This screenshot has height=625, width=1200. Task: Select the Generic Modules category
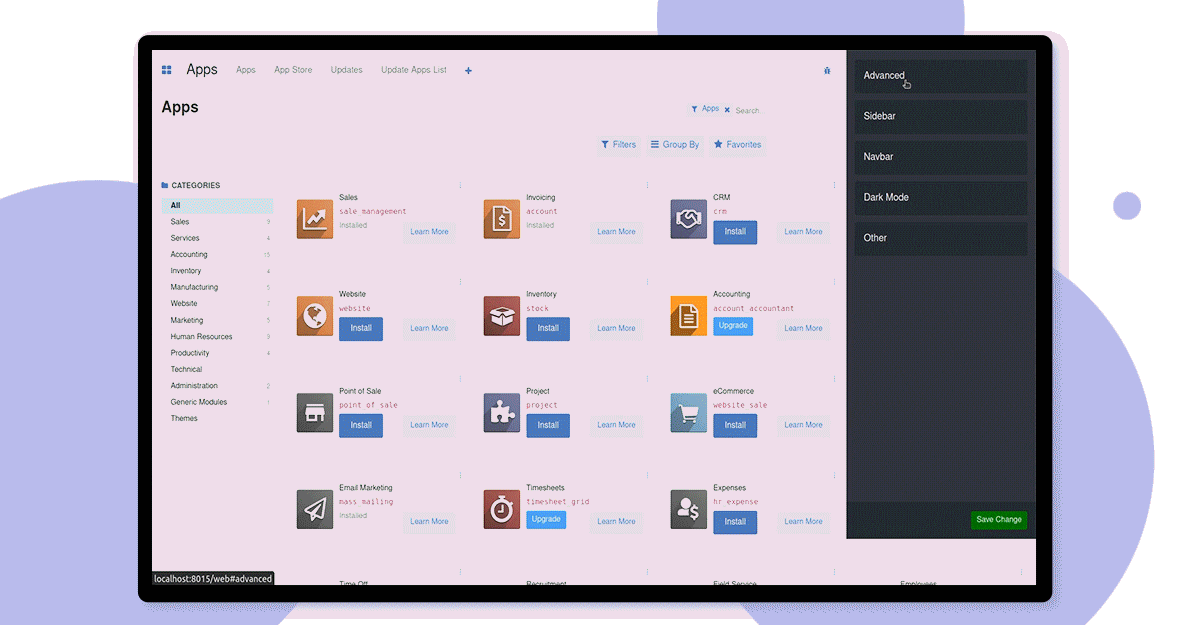point(217,402)
